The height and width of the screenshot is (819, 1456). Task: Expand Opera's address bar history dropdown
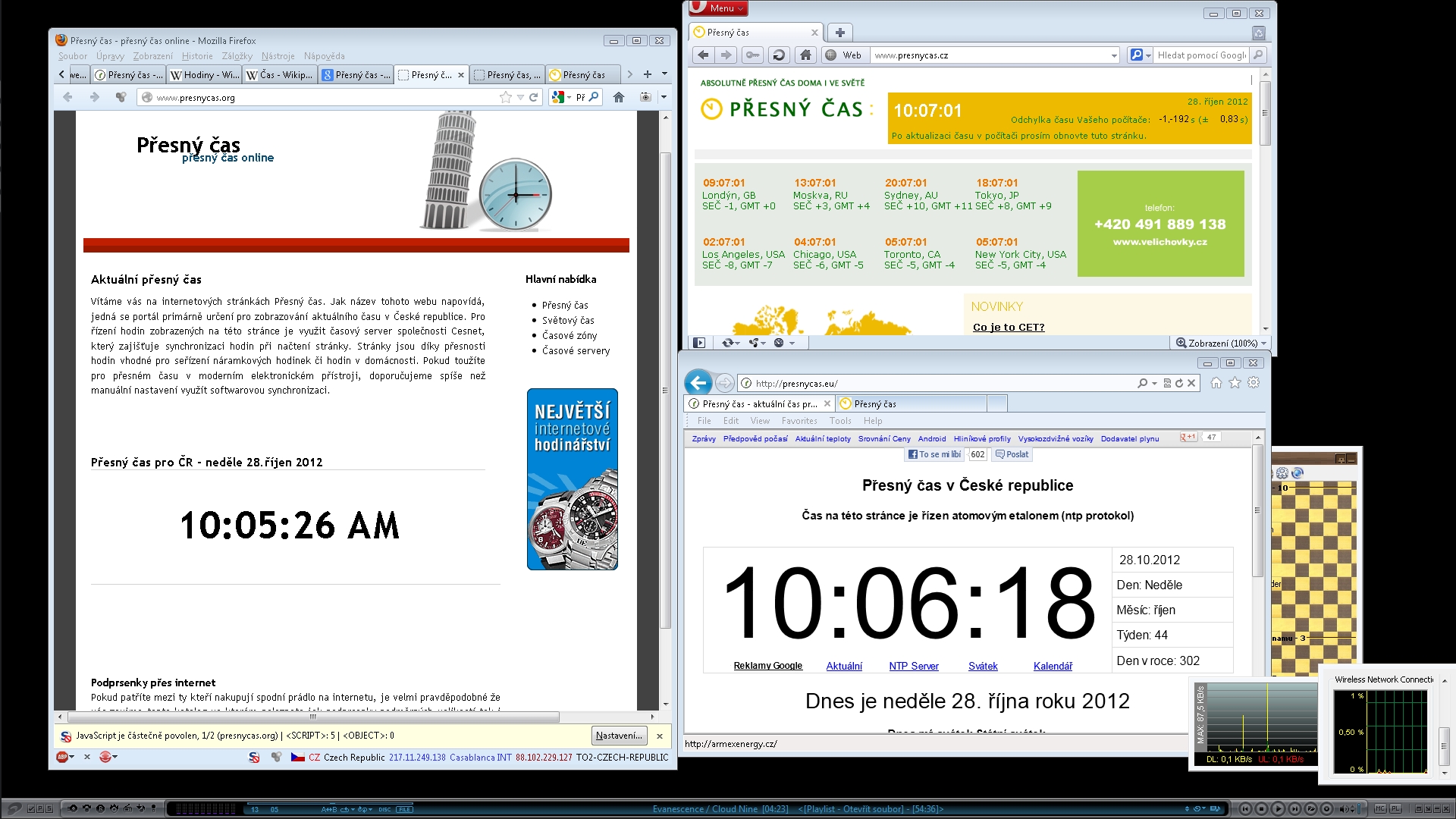(x=1113, y=55)
